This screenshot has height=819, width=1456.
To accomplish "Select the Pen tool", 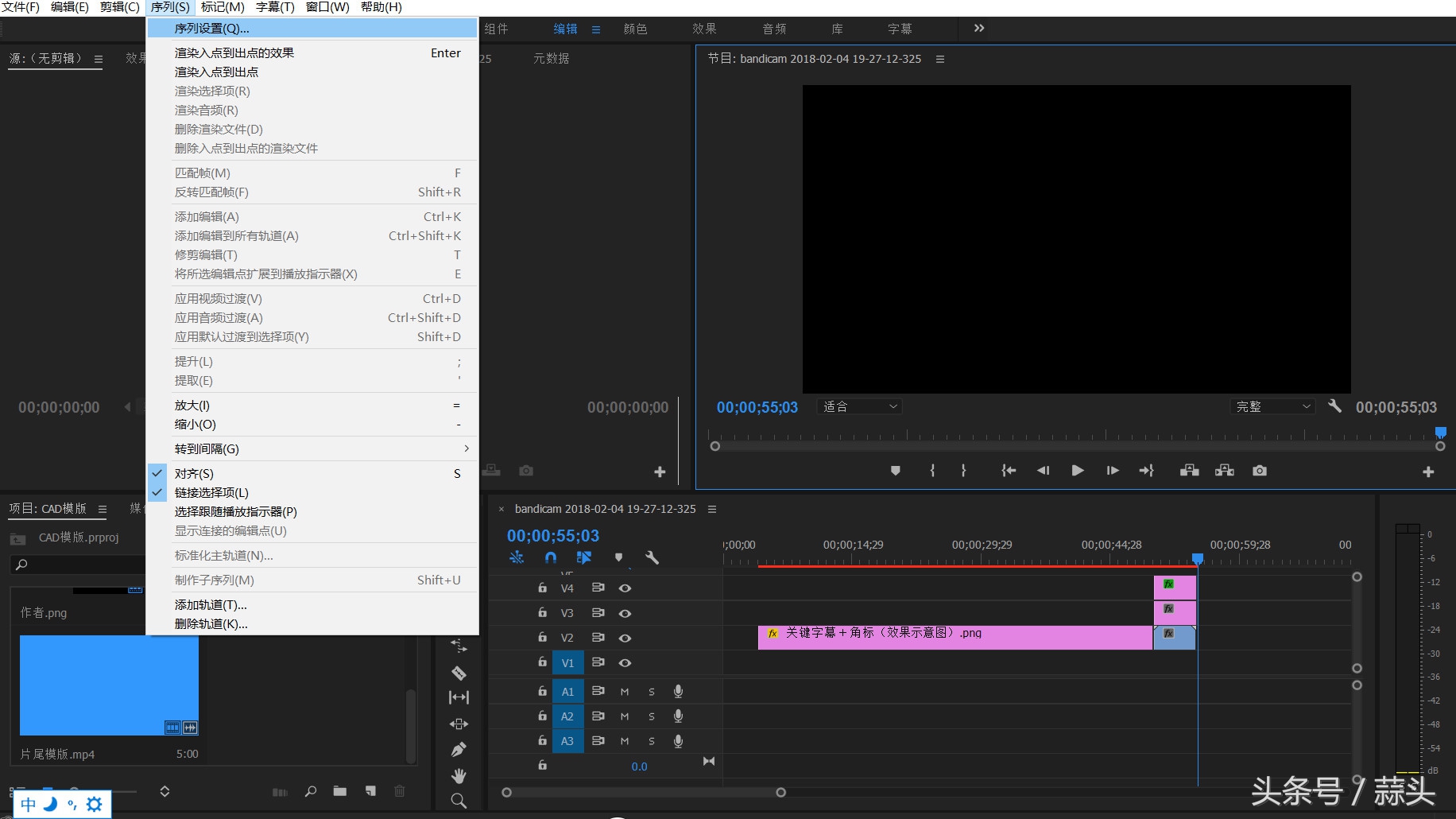I will point(459,749).
